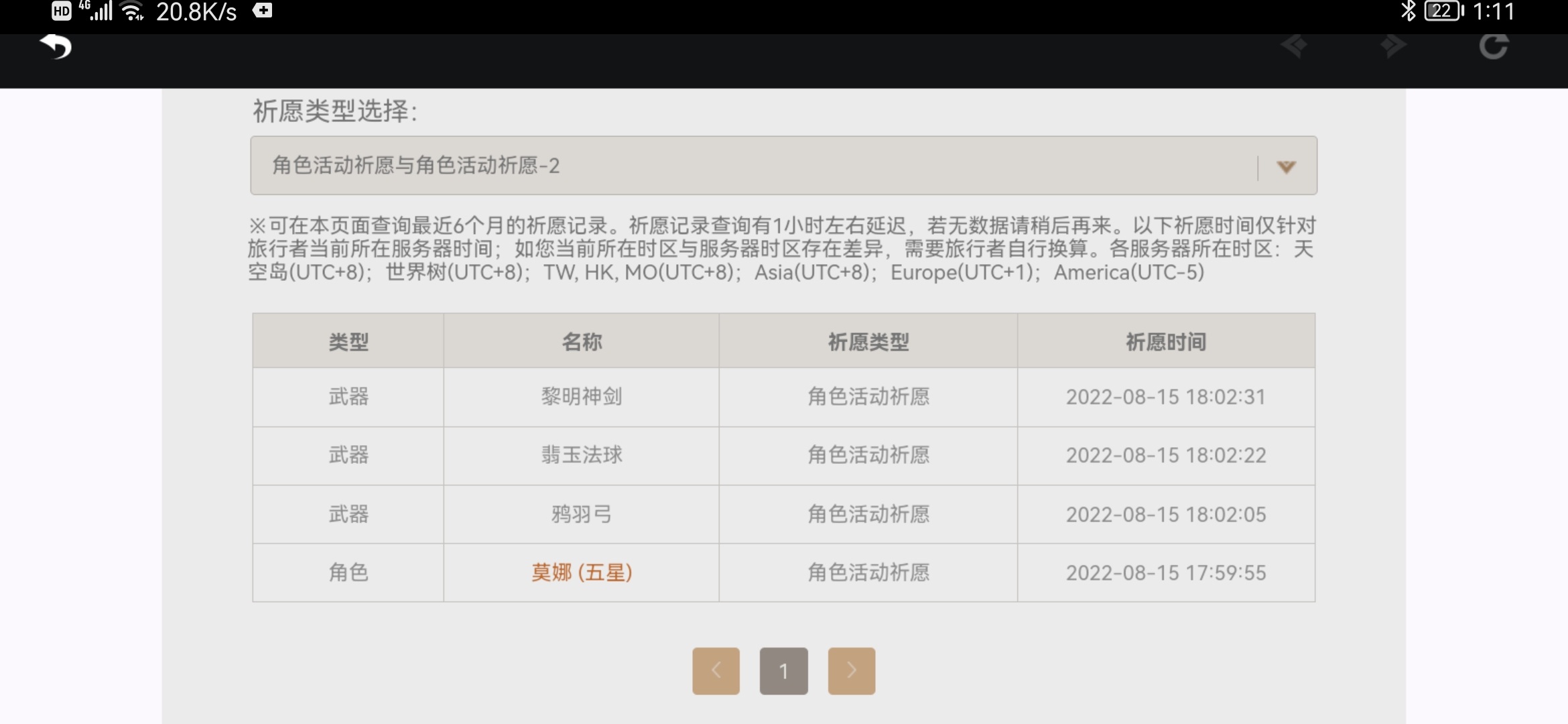Viewport: 1568px width, 724px height.
Task: Tap the back arrow icon
Action: pos(56,46)
